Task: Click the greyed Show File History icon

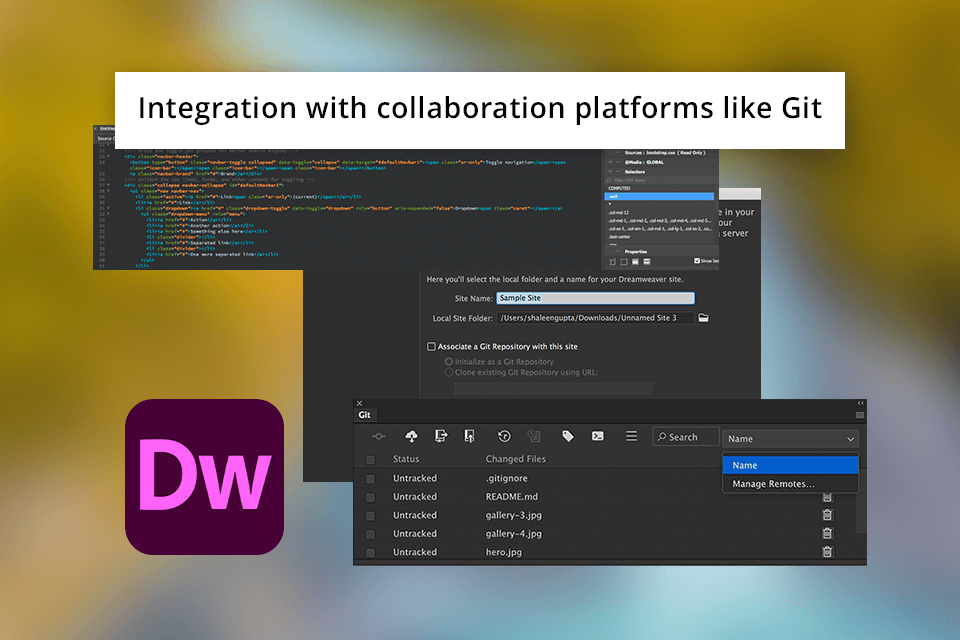Action: (x=534, y=436)
